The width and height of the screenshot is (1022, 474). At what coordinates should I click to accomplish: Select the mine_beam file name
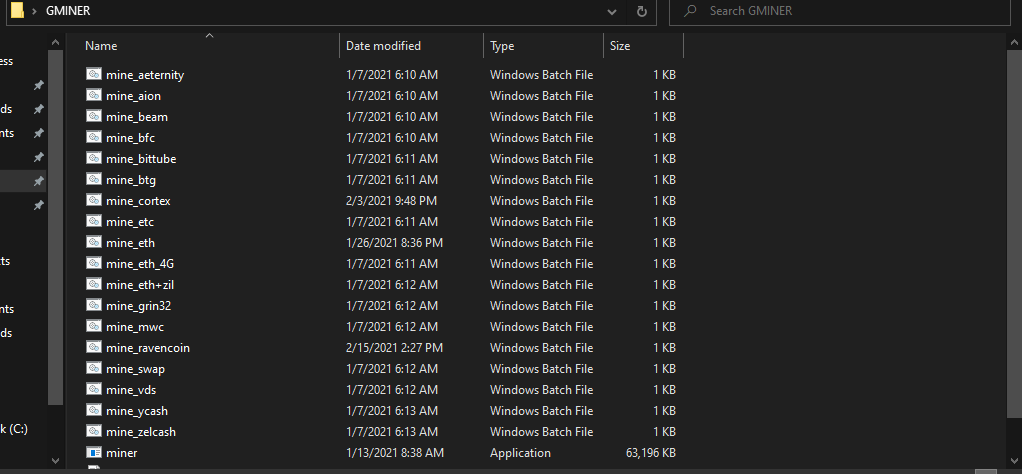(136, 117)
